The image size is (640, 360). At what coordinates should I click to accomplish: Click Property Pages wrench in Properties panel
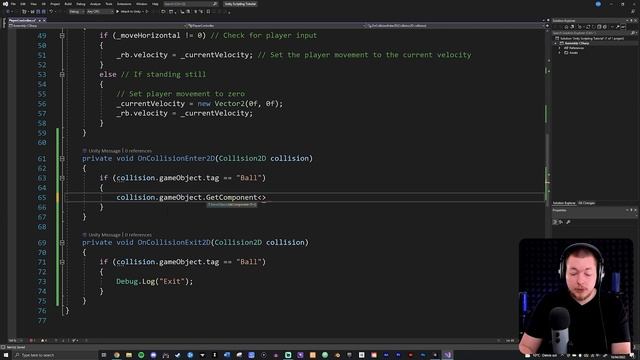[569, 222]
